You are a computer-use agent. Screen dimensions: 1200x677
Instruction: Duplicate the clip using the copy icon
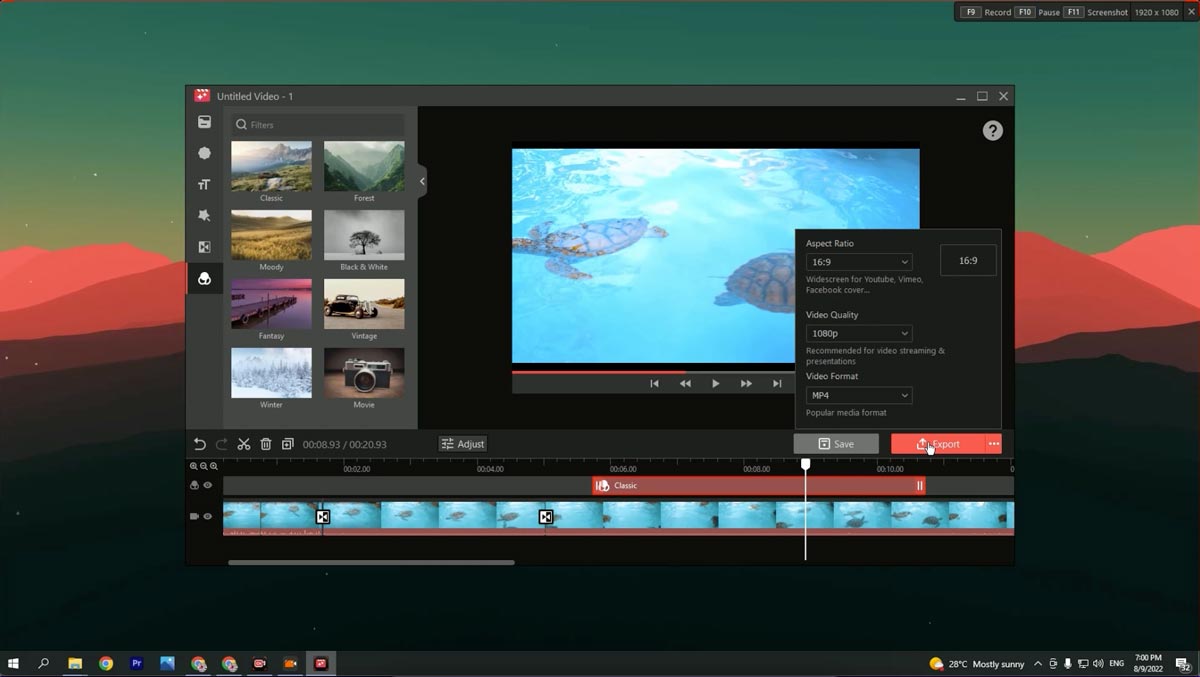(x=287, y=443)
